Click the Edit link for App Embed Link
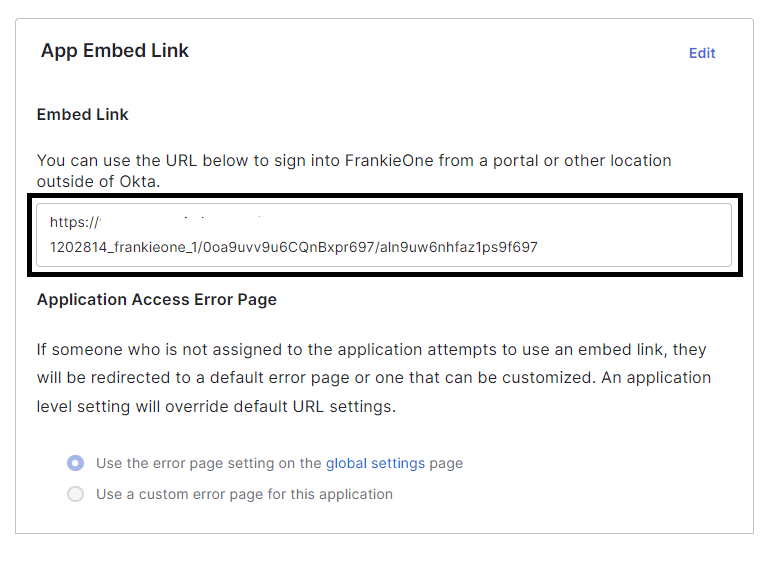This screenshot has height=561, width=779. 702,53
